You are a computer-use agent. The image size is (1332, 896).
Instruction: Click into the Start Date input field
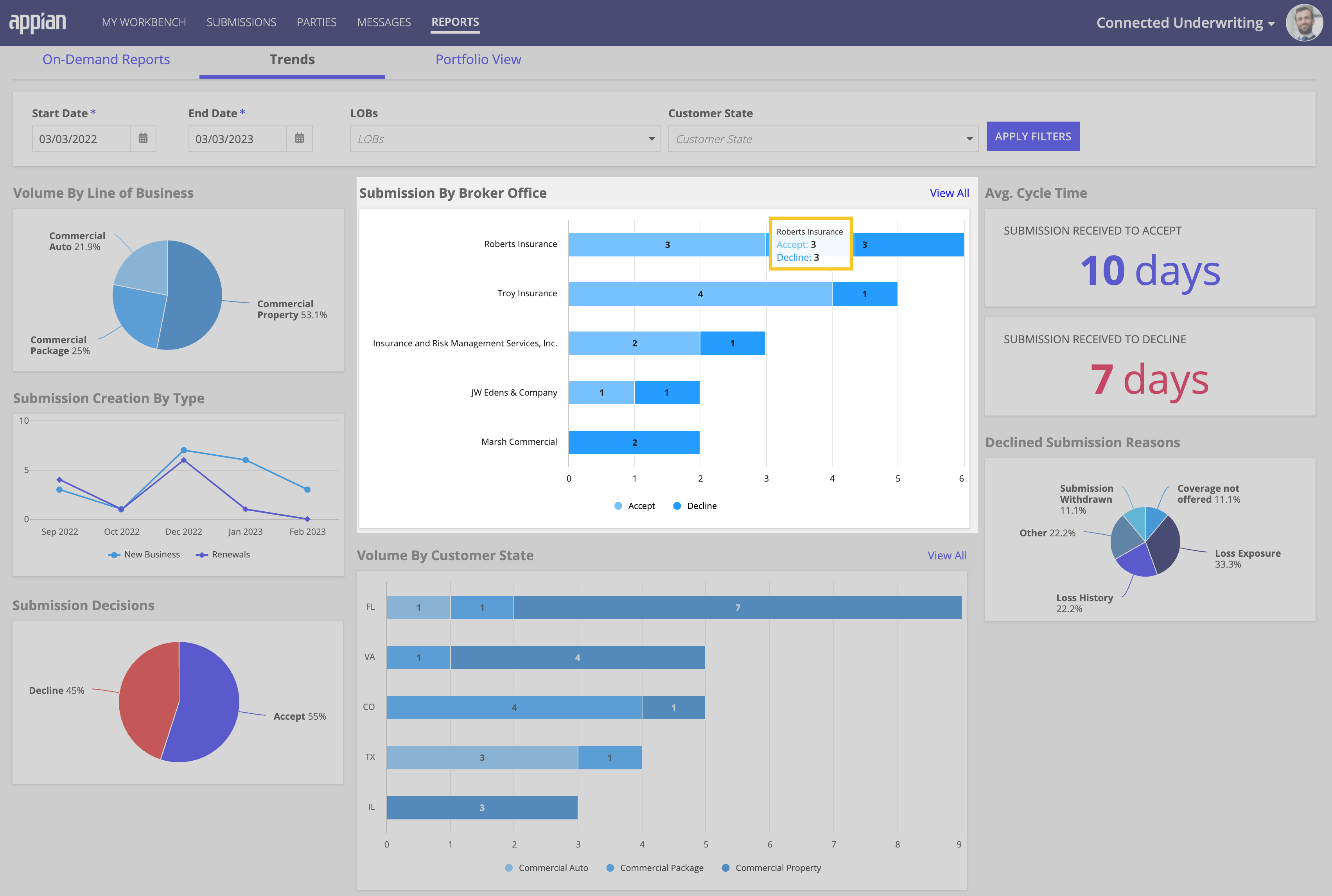click(81, 139)
